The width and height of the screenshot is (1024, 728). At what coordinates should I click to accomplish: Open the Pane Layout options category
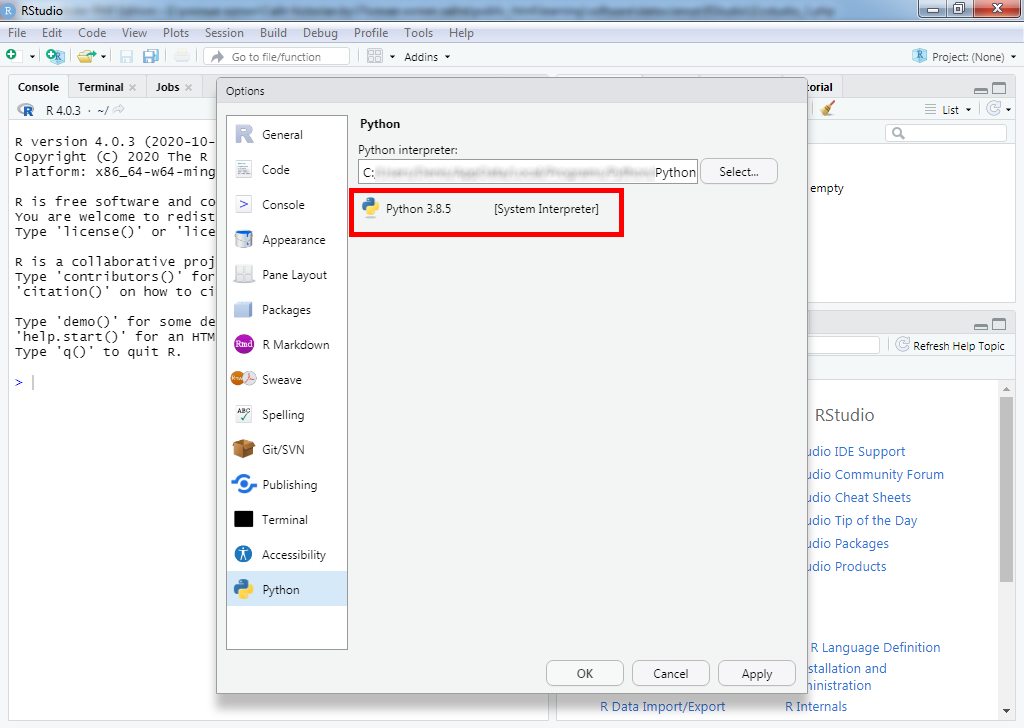294,275
